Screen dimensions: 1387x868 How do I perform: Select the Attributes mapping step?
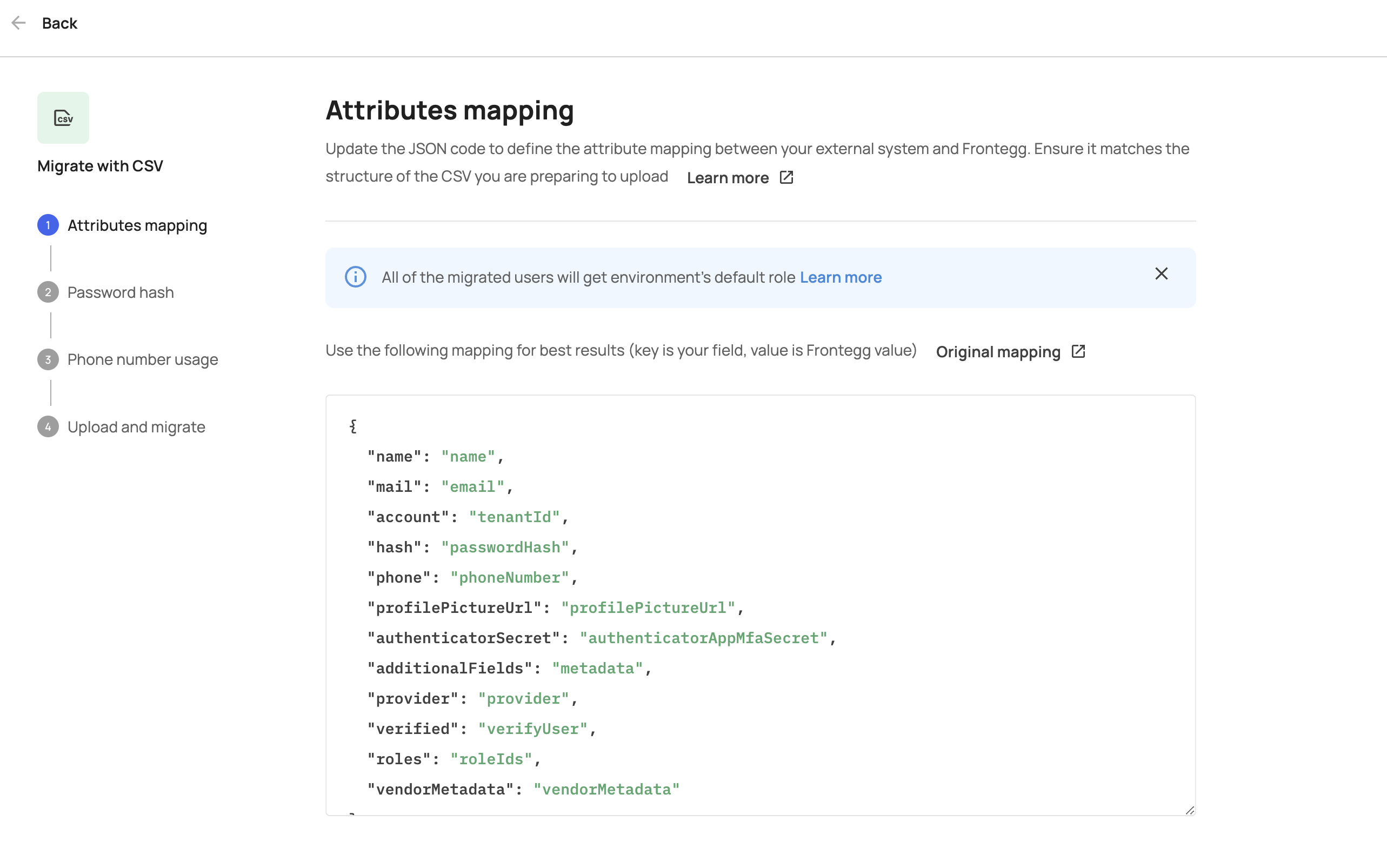(x=137, y=225)
